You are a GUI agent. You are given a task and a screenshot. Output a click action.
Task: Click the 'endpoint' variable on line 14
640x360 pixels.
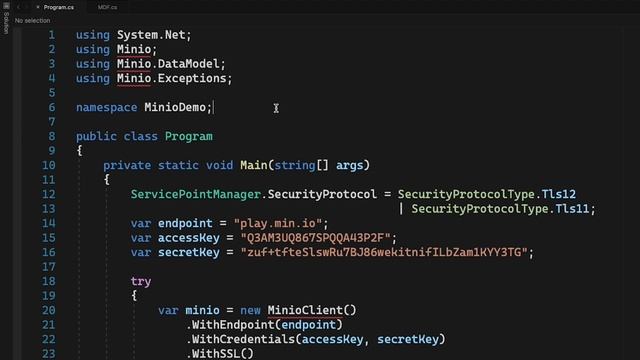click(185, 223)
